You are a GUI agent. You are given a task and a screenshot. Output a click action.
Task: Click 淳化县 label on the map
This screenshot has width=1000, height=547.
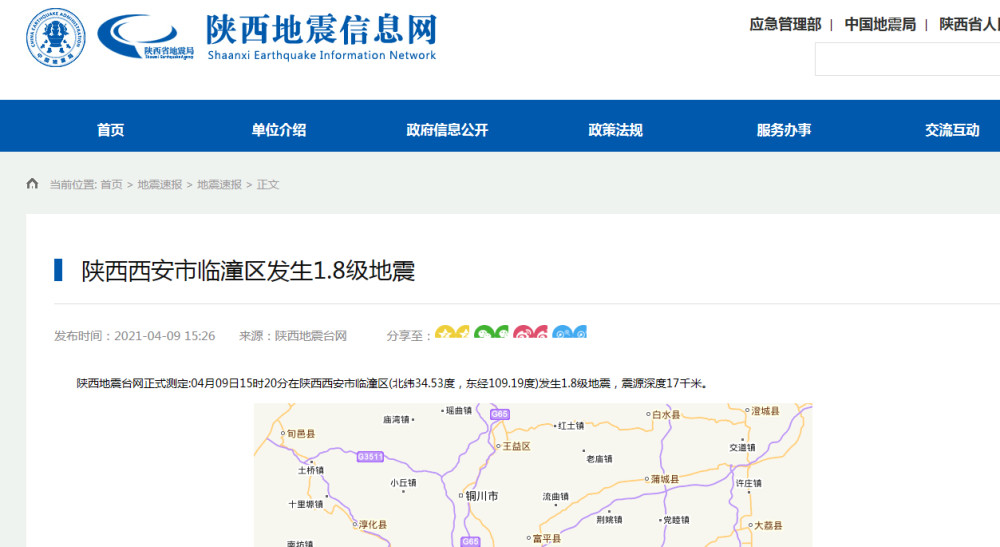click(x=373, y=525)
